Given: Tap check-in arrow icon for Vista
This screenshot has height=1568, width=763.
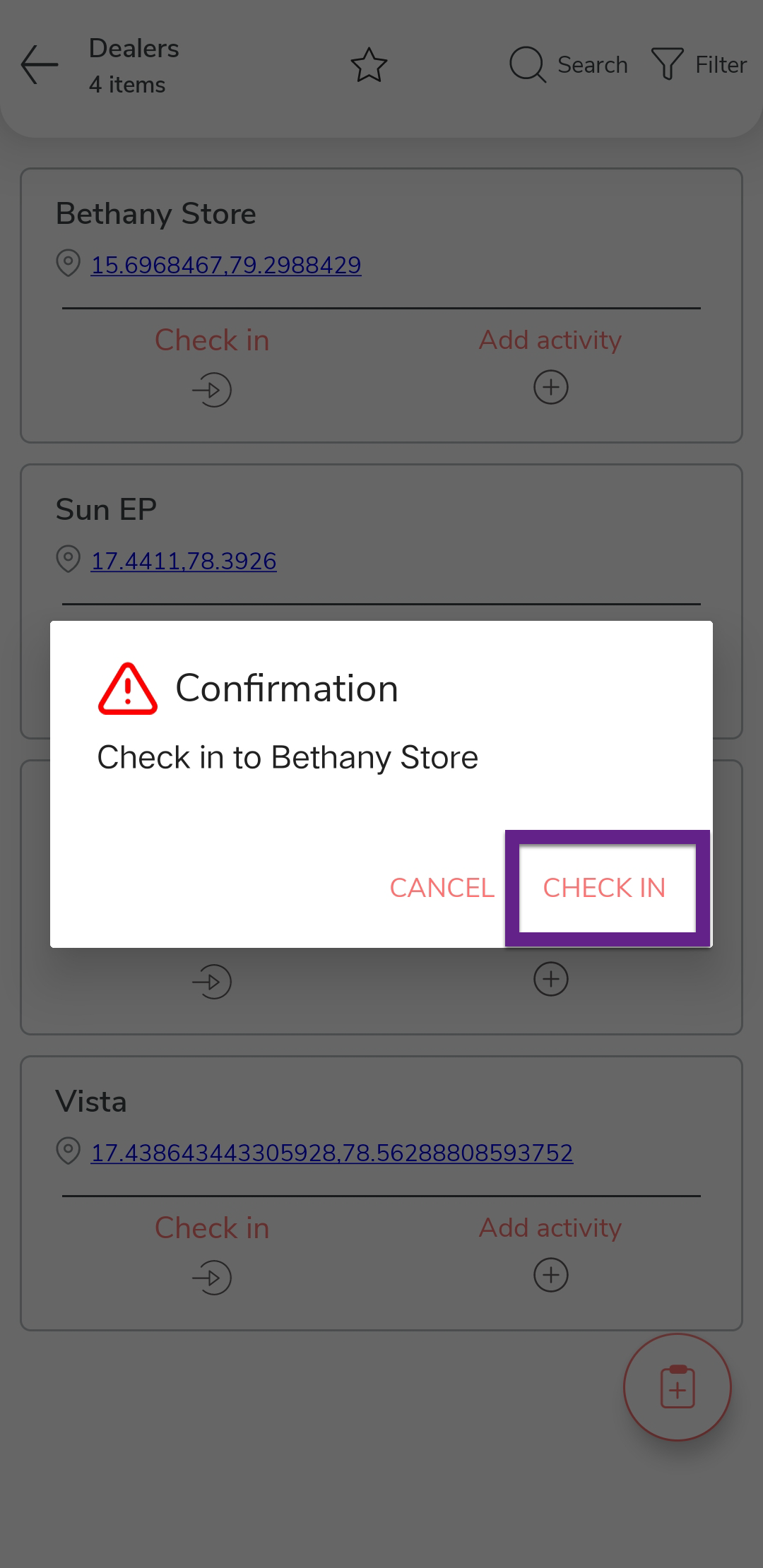Looking at the screenshot, I should [x=212, y=1278].
